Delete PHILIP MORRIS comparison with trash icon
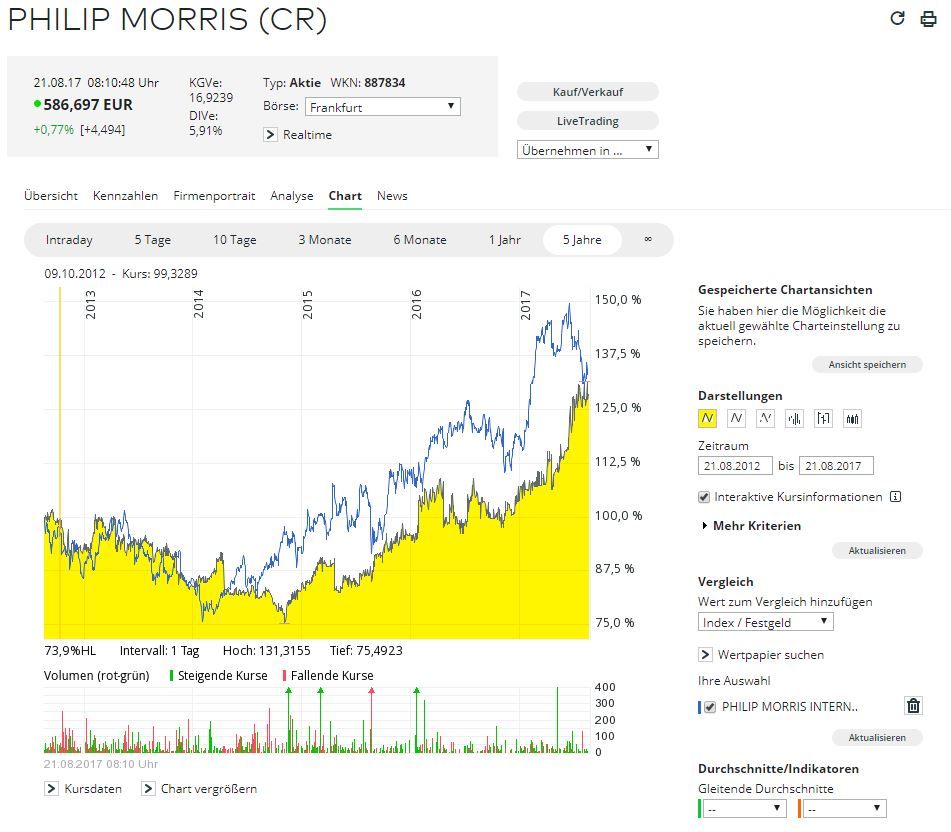 913,706
